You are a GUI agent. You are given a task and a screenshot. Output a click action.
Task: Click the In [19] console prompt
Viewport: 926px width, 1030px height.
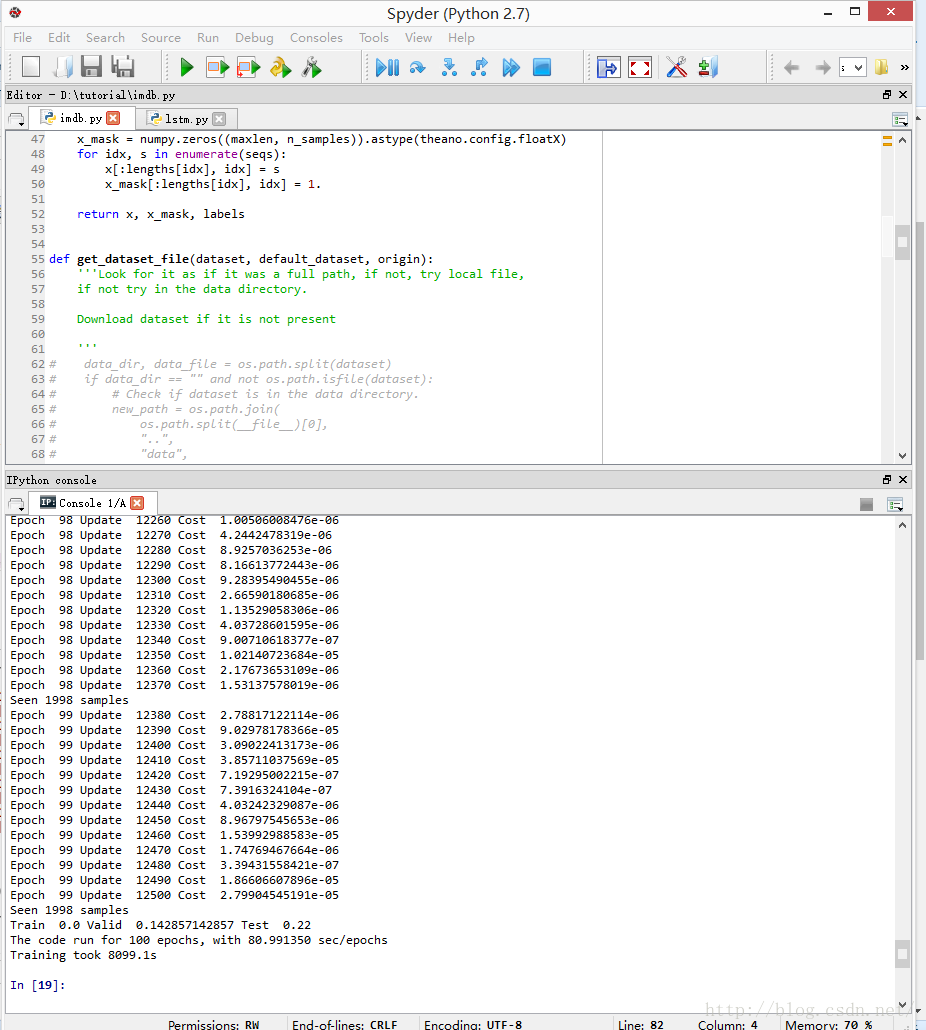pos(37,985)
